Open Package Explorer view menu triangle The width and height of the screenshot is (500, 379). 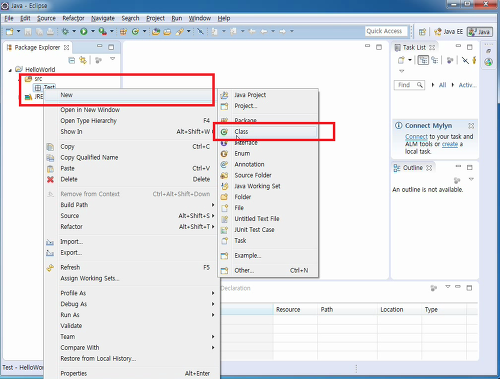coord(113,59)
